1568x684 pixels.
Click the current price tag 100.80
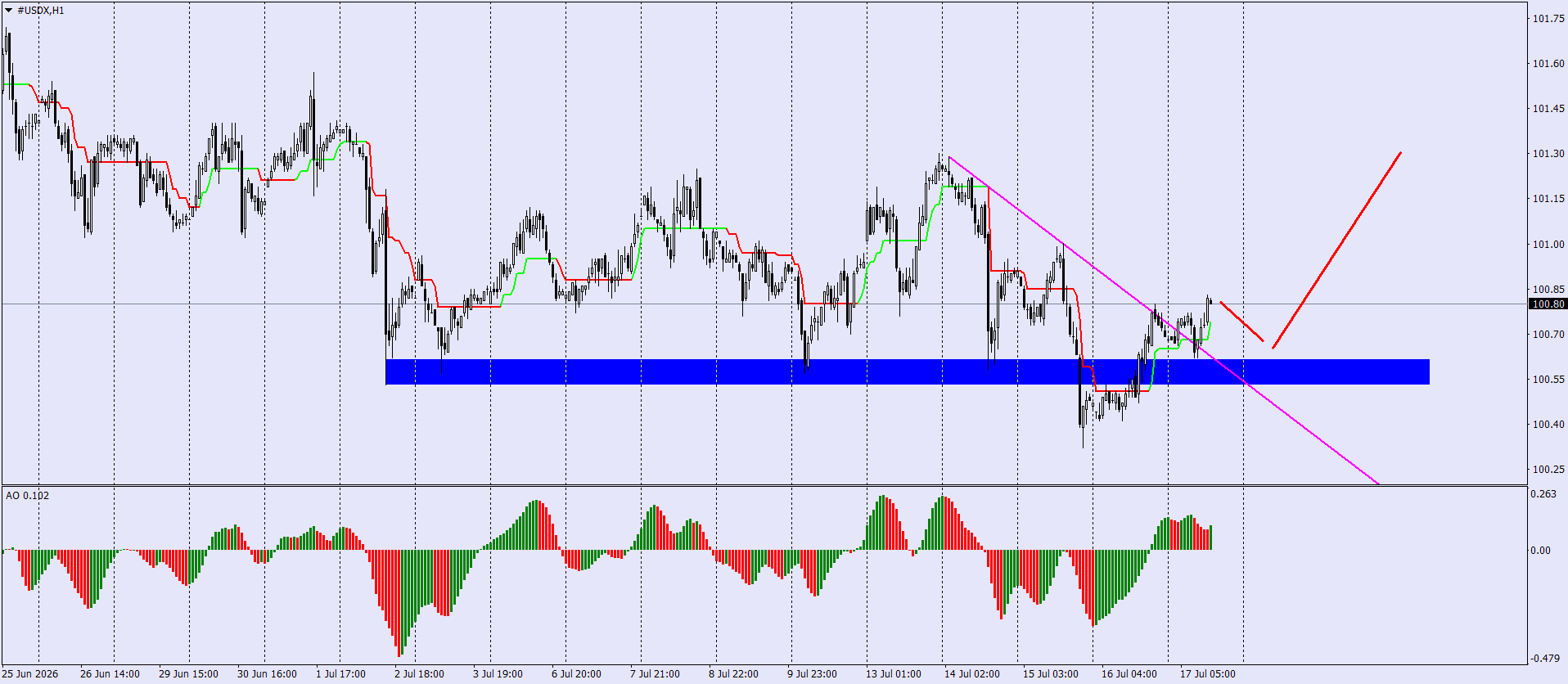pos(1548,304)
